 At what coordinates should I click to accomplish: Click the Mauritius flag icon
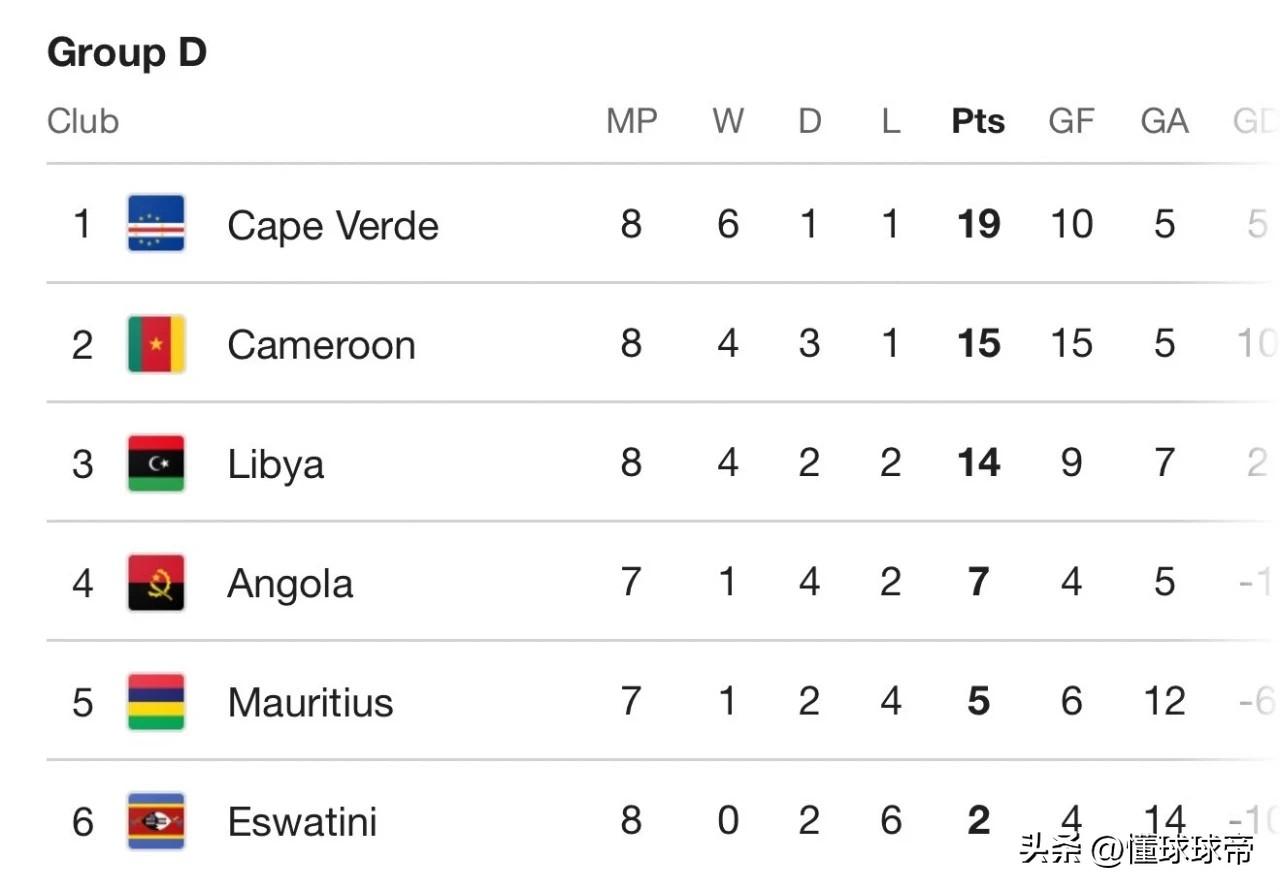click(156, 702)
